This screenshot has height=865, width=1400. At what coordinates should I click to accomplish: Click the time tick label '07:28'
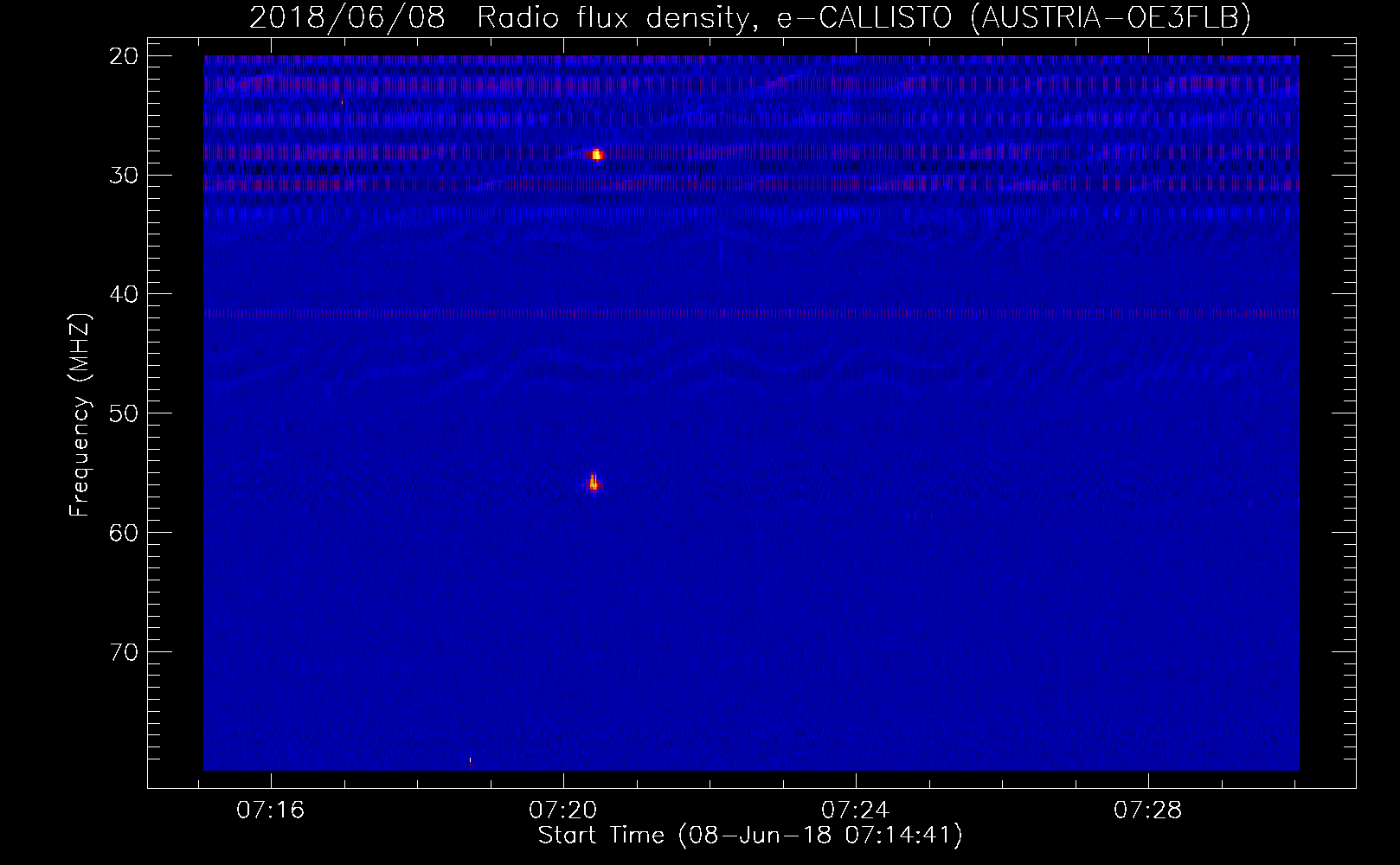coord(1148,811)
